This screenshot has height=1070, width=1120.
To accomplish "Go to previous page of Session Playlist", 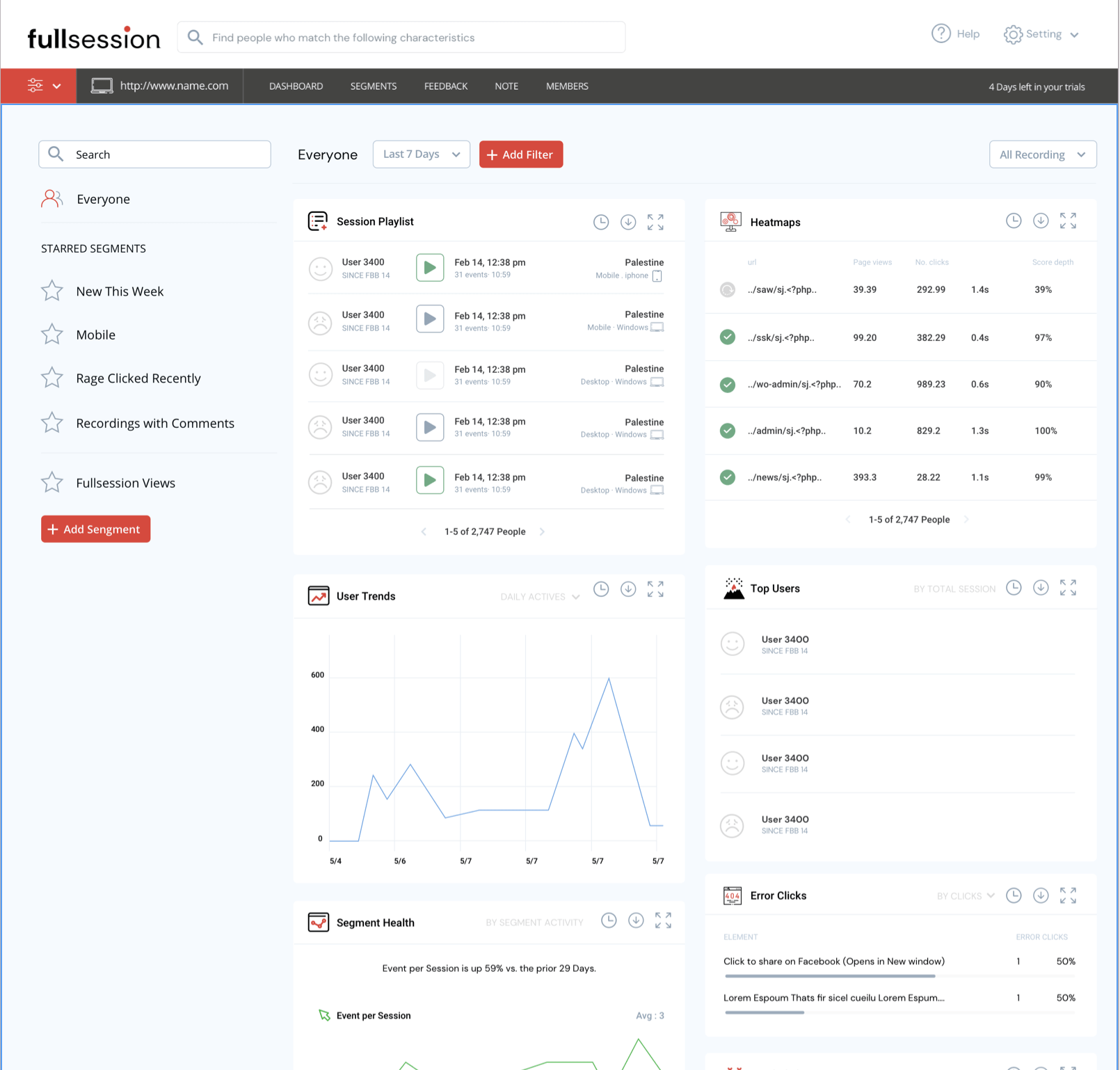I will coord(424,532).
